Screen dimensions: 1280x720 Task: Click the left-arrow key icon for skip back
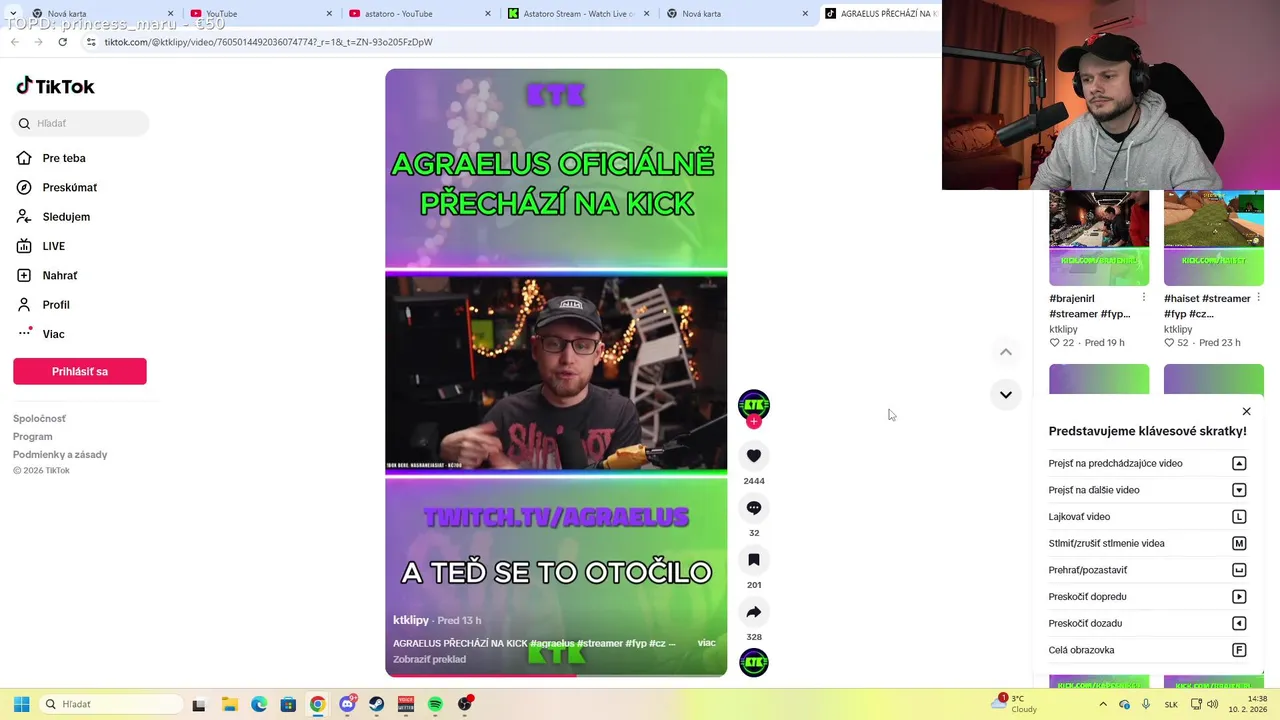point(1239,623)
